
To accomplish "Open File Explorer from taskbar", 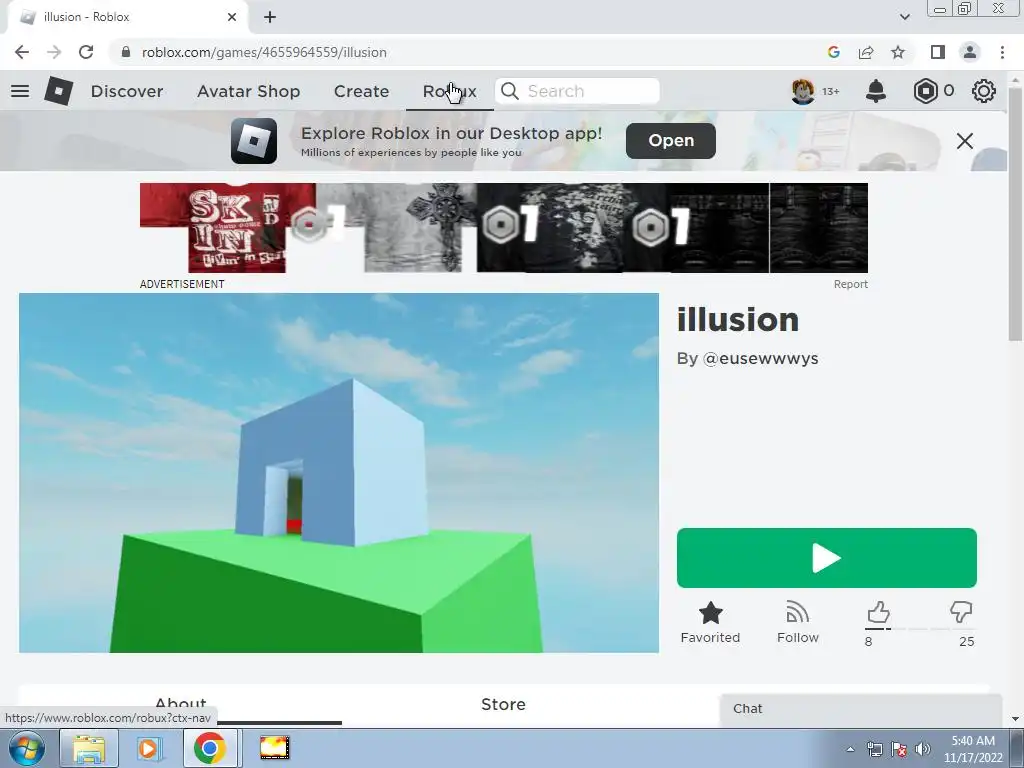I will click(89, 748).
